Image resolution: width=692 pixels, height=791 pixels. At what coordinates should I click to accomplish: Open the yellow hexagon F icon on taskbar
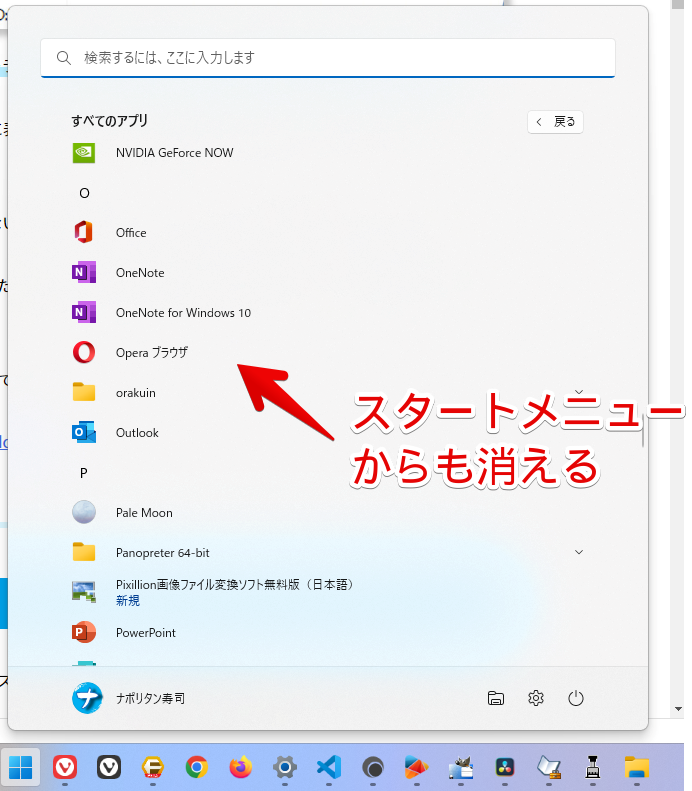pos(153,767)
